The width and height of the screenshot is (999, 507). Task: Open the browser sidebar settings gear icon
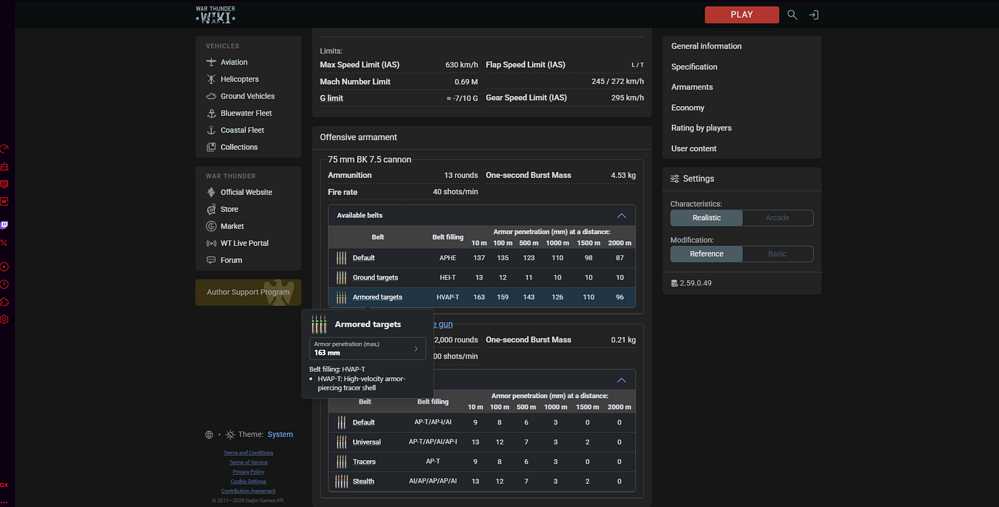click(4, 320)
